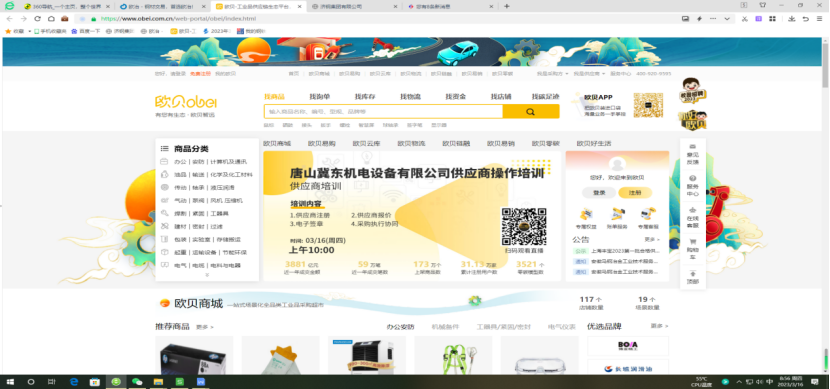The image size is (830, 389).
Task: Select the 找库存 search tab
Action: pyautogui.click(x=365, y=97)
